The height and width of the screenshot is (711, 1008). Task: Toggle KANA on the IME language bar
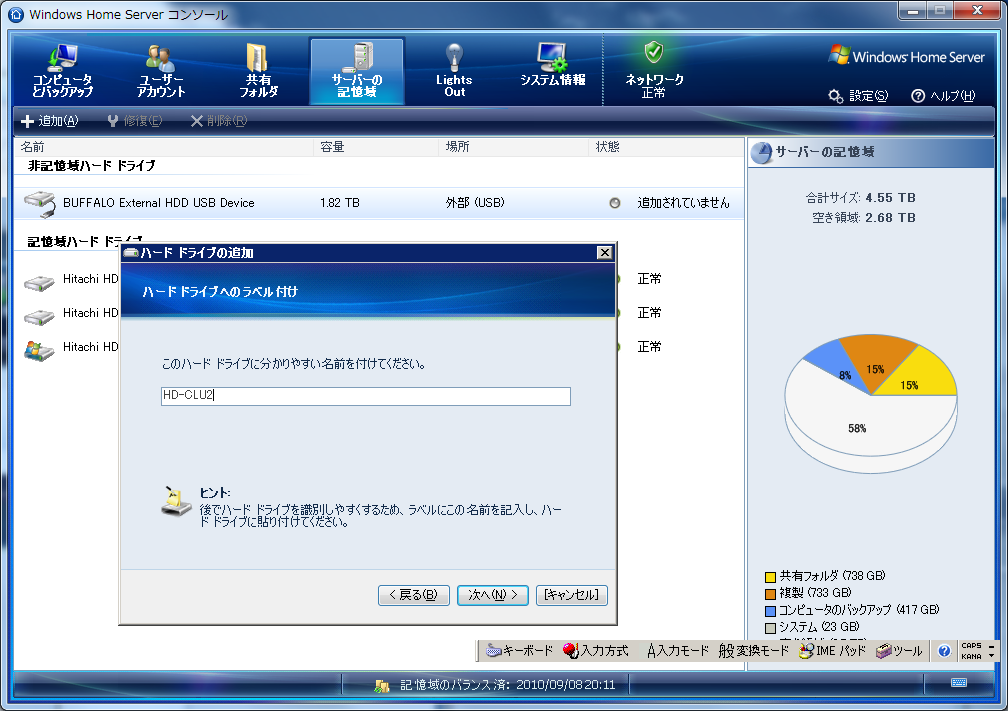[x=971, y=656]
